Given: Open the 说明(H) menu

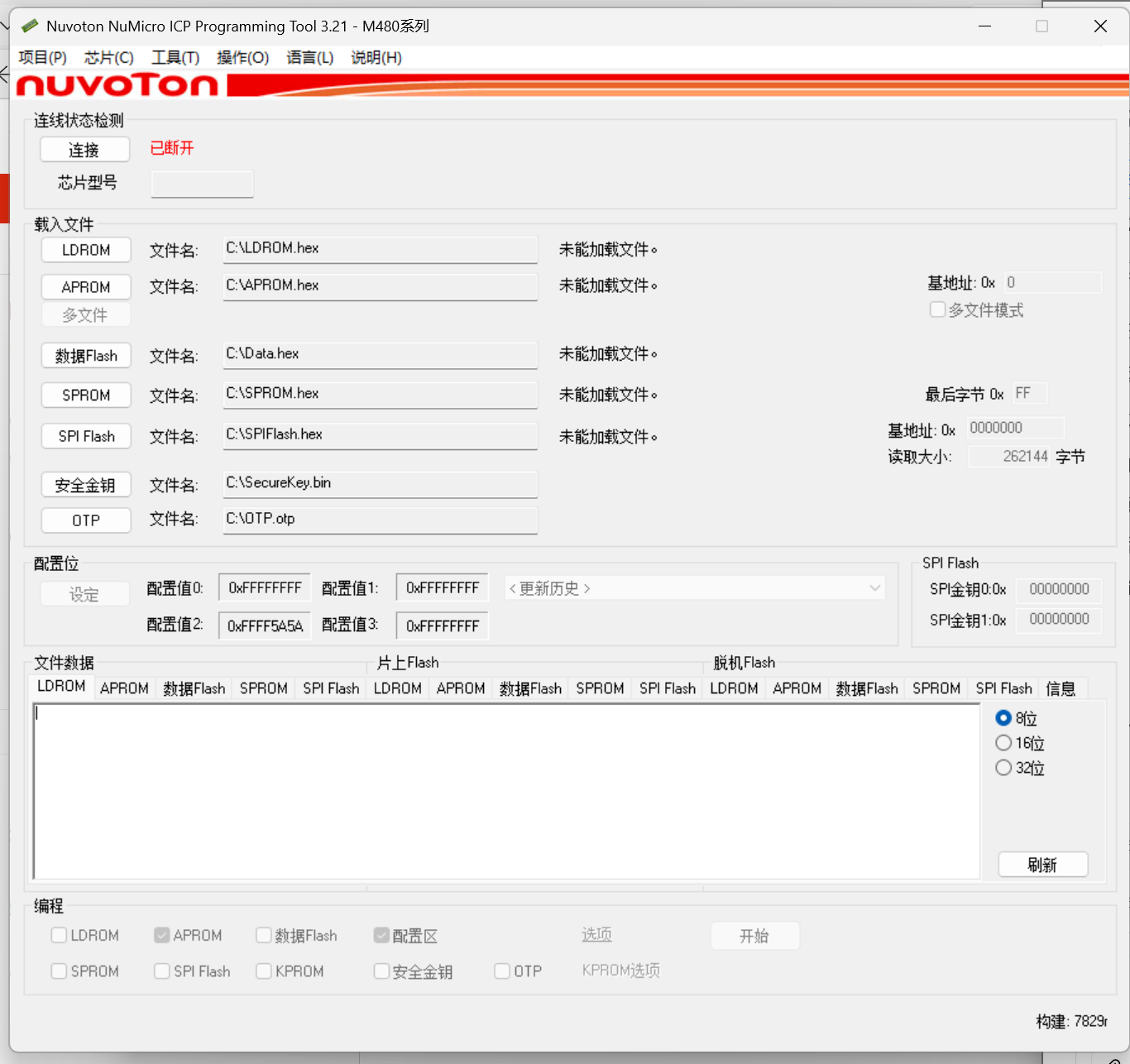Looking at the screenshot, I should point(376,57).
